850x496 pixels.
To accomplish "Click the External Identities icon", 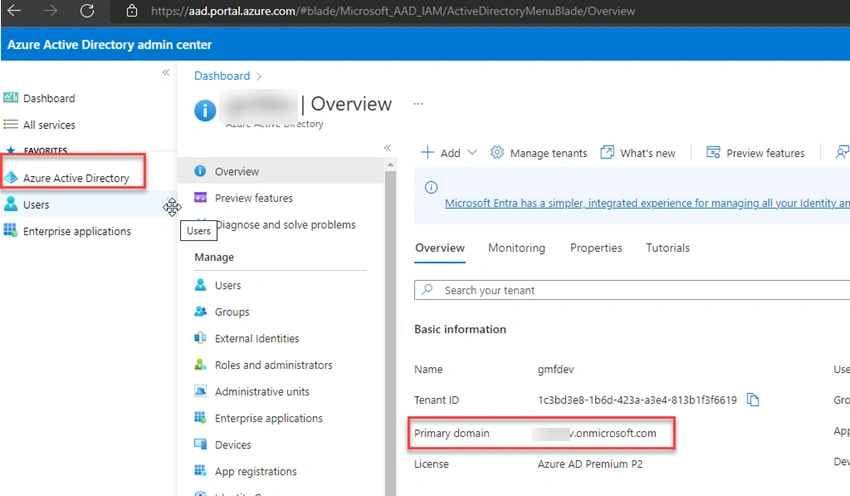I will point(200,338).
